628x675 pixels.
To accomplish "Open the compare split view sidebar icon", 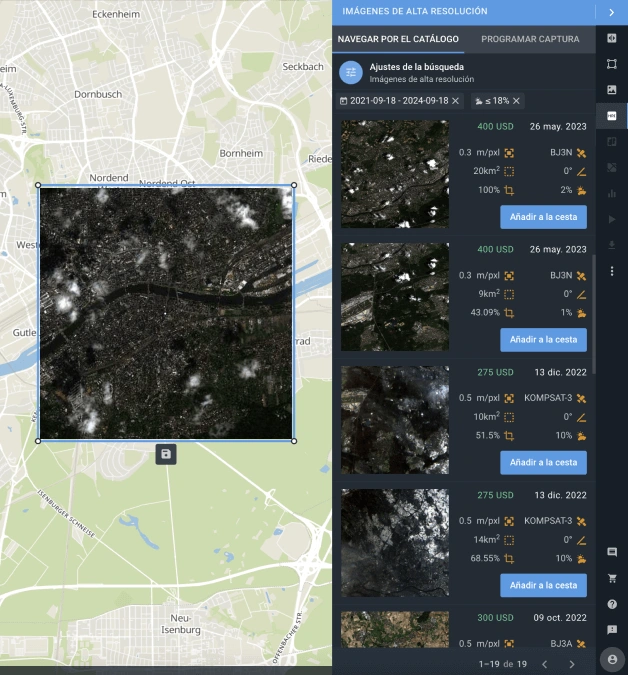I will tap(612, 38).
